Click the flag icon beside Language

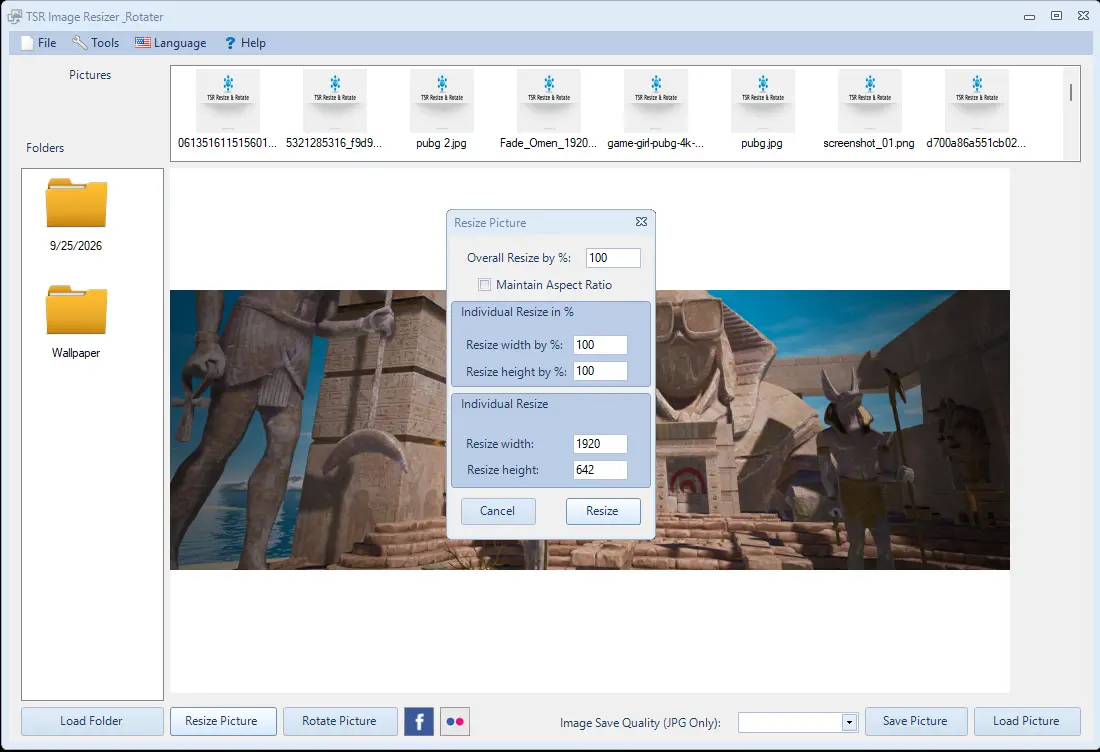[142, 43]
